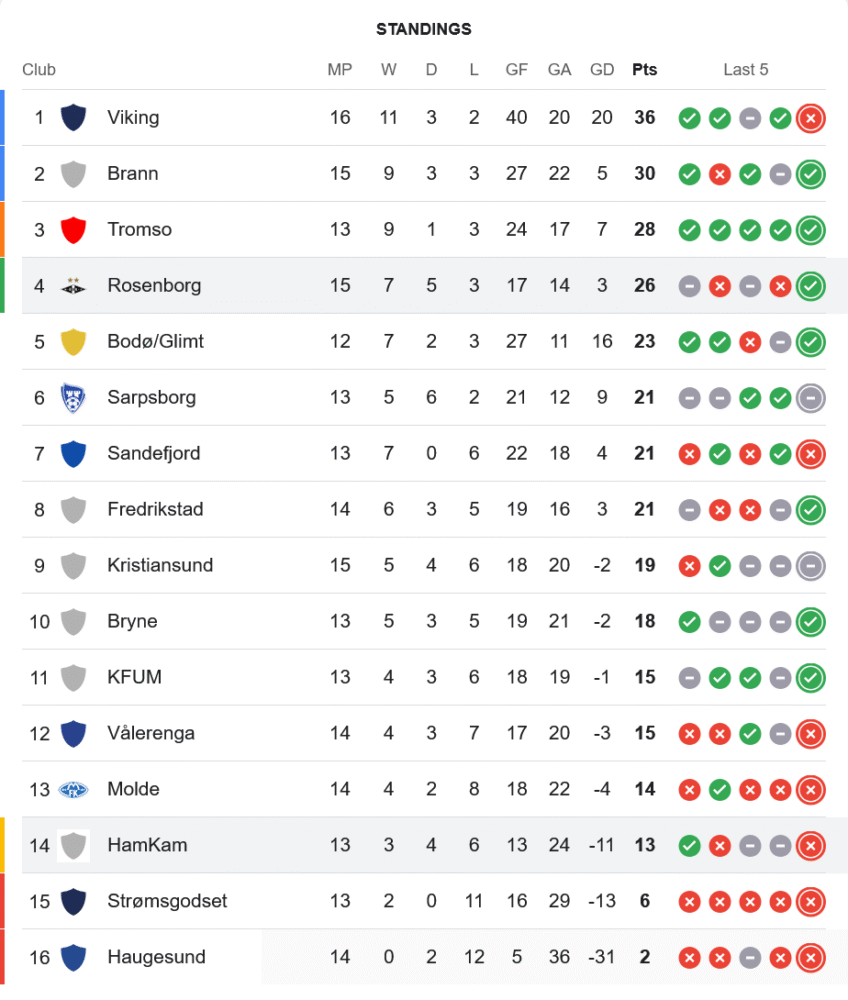
Task: Click Viking's most recent loss result icon
Action: [811, 118]
